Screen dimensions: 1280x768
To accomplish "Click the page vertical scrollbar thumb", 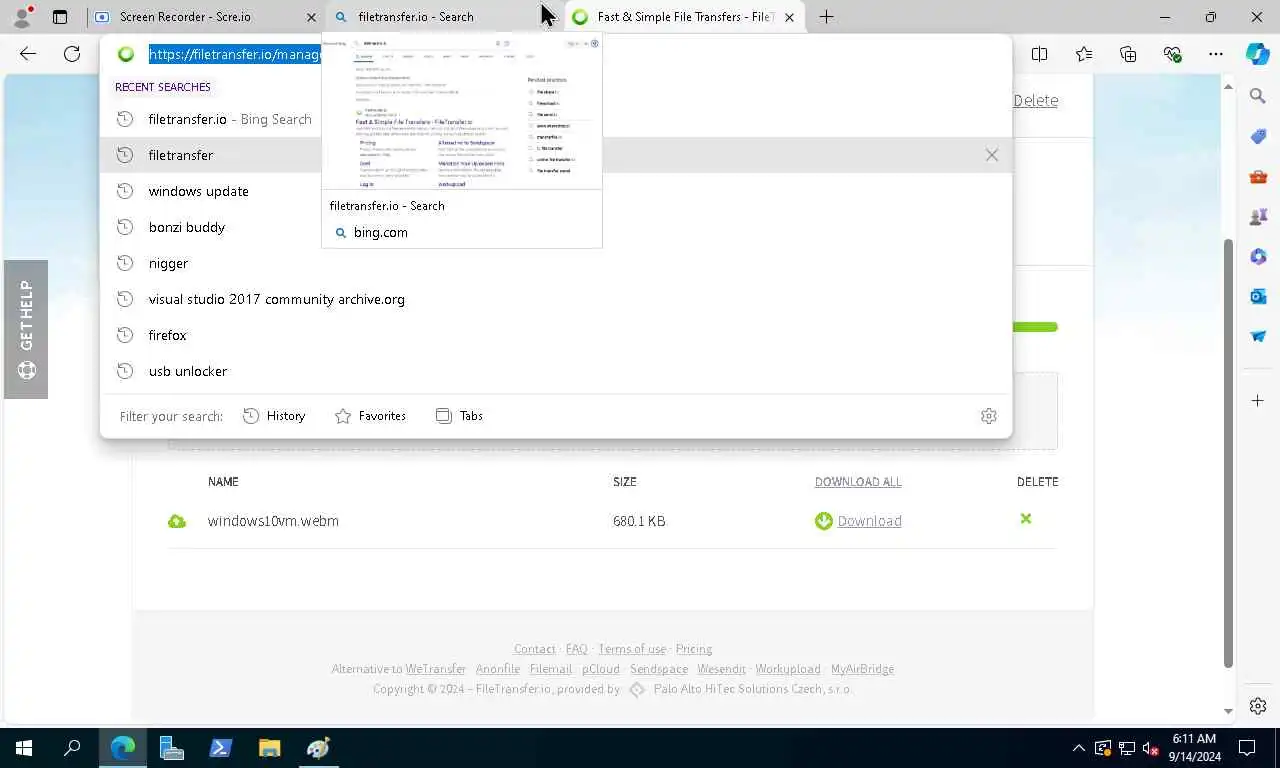I will (1228, 454).
